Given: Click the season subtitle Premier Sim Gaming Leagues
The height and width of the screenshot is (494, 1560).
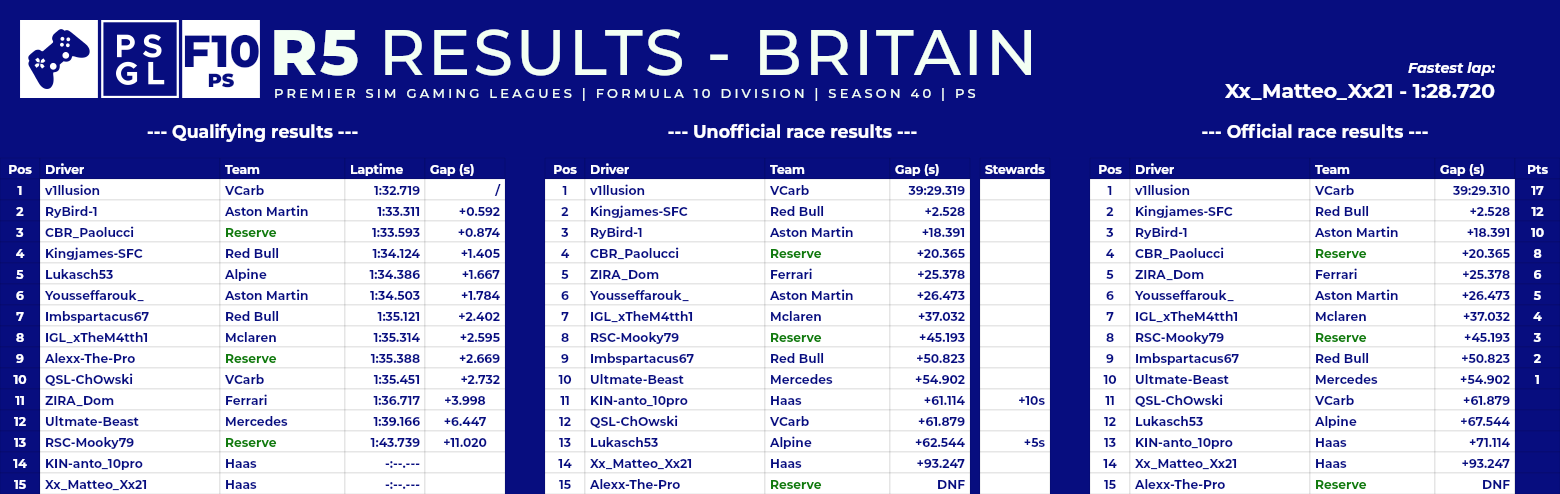Looking at the screenshot, I should pos(426,94).
